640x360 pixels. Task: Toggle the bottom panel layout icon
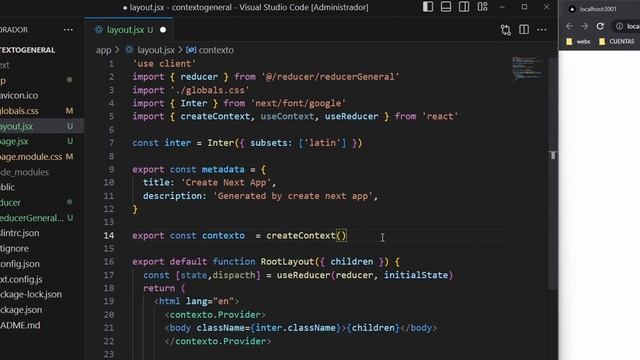pyautogui.click(x=446, y=7)
